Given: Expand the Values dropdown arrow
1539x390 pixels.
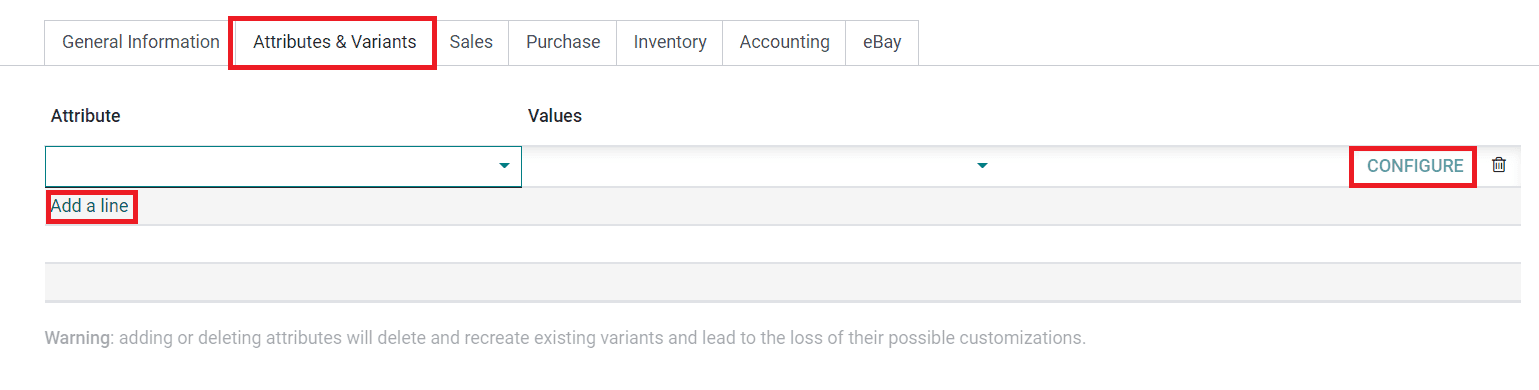Looking at the screenshot, I should 982,166.
